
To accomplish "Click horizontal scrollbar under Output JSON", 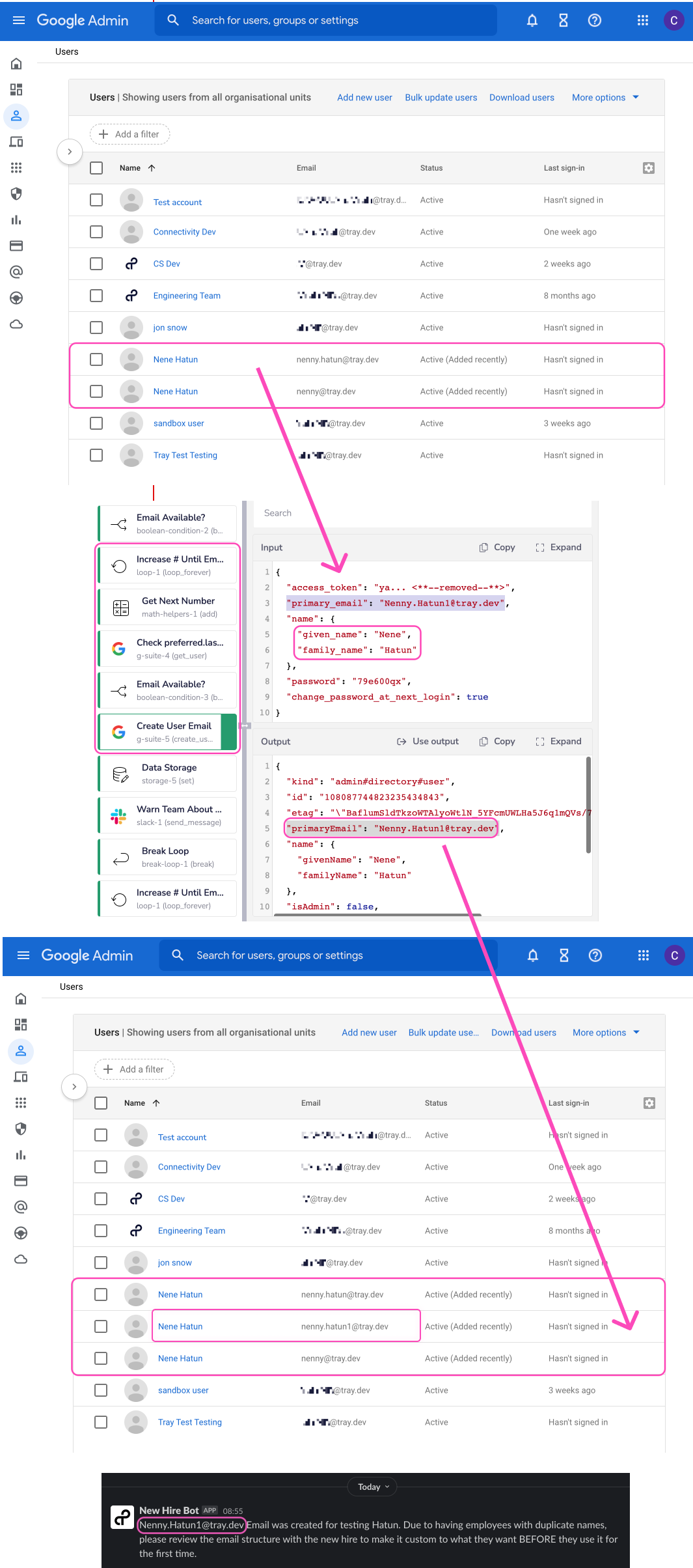I will (x=377, y=915).
